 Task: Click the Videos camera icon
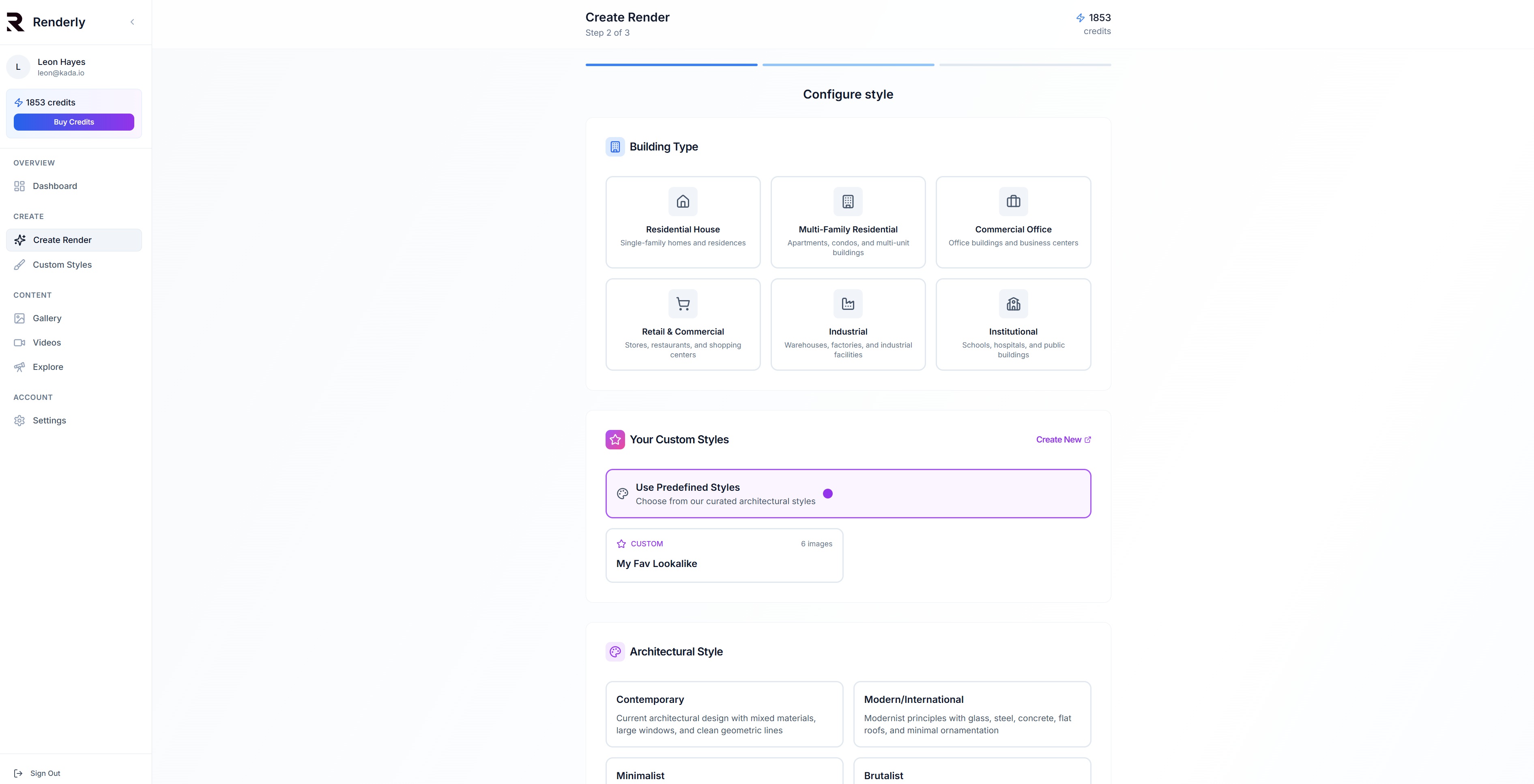(19, 343)
